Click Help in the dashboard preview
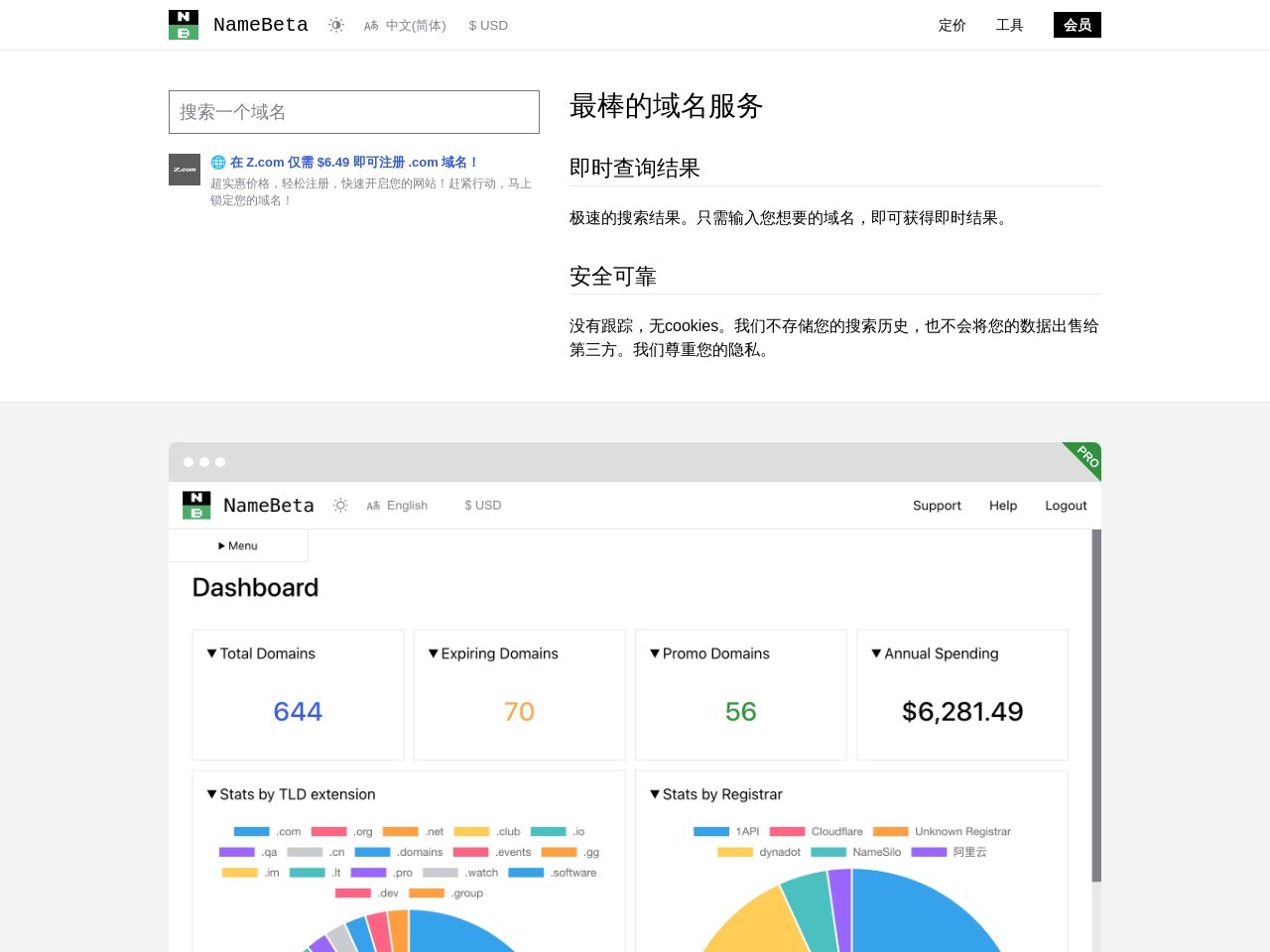1270x952 pixels. (x=1003, y=505)
